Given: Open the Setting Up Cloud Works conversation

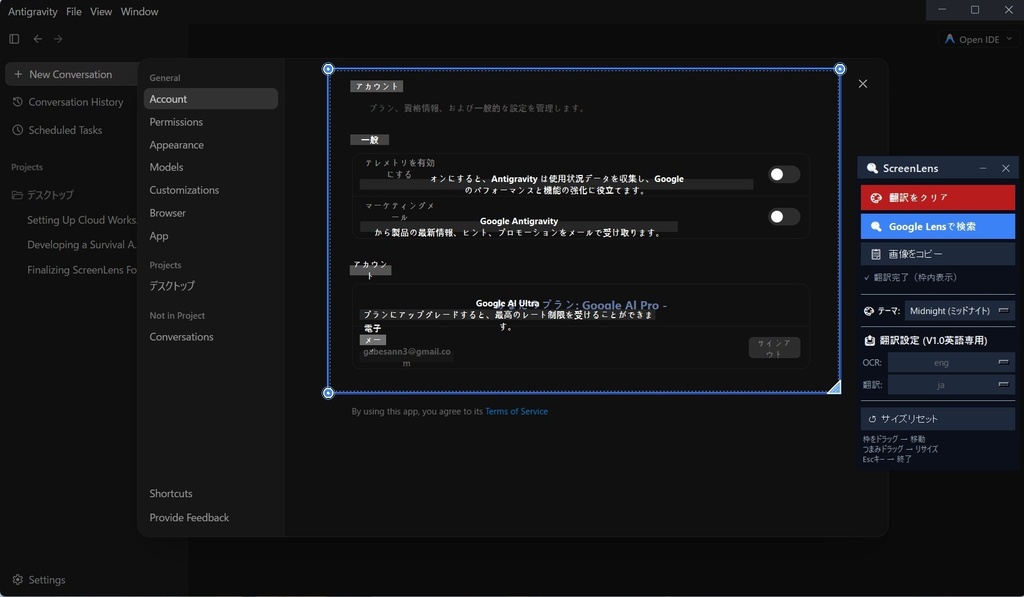Looking at the screenshot, I should [x=82, y=220].
